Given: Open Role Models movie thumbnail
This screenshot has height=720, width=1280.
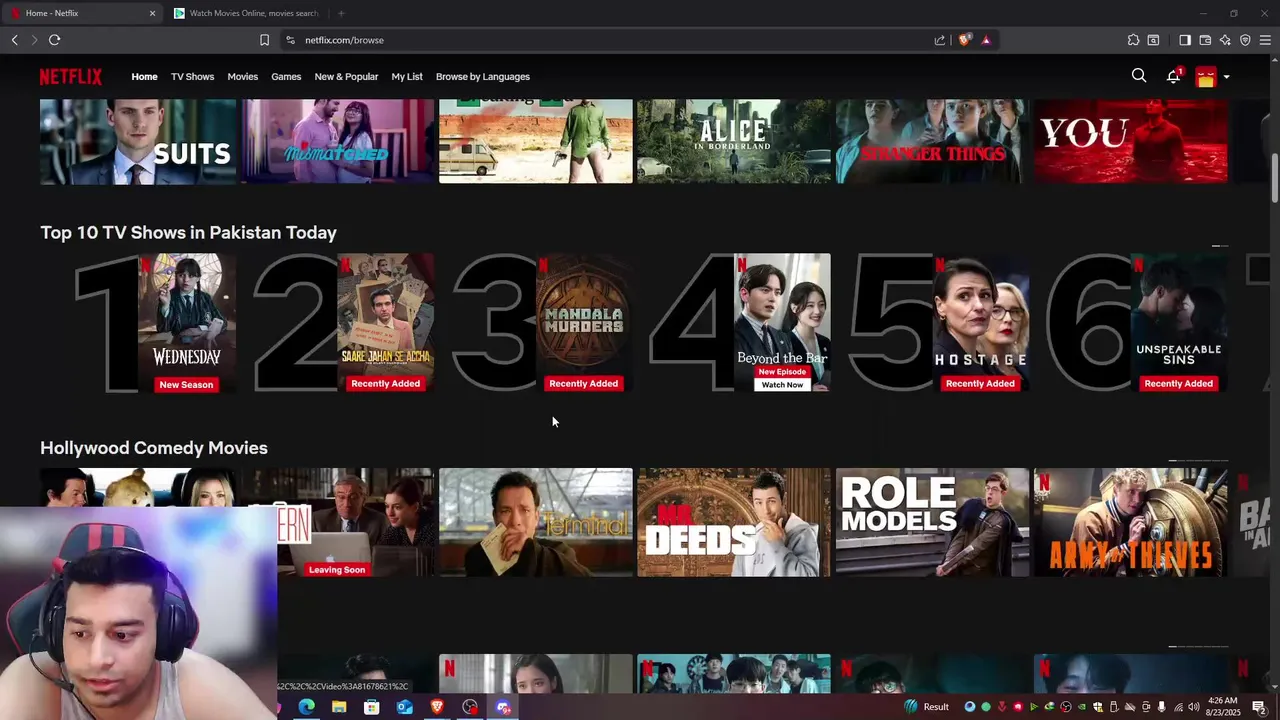Looking at the screenshot, I should 932,522.
